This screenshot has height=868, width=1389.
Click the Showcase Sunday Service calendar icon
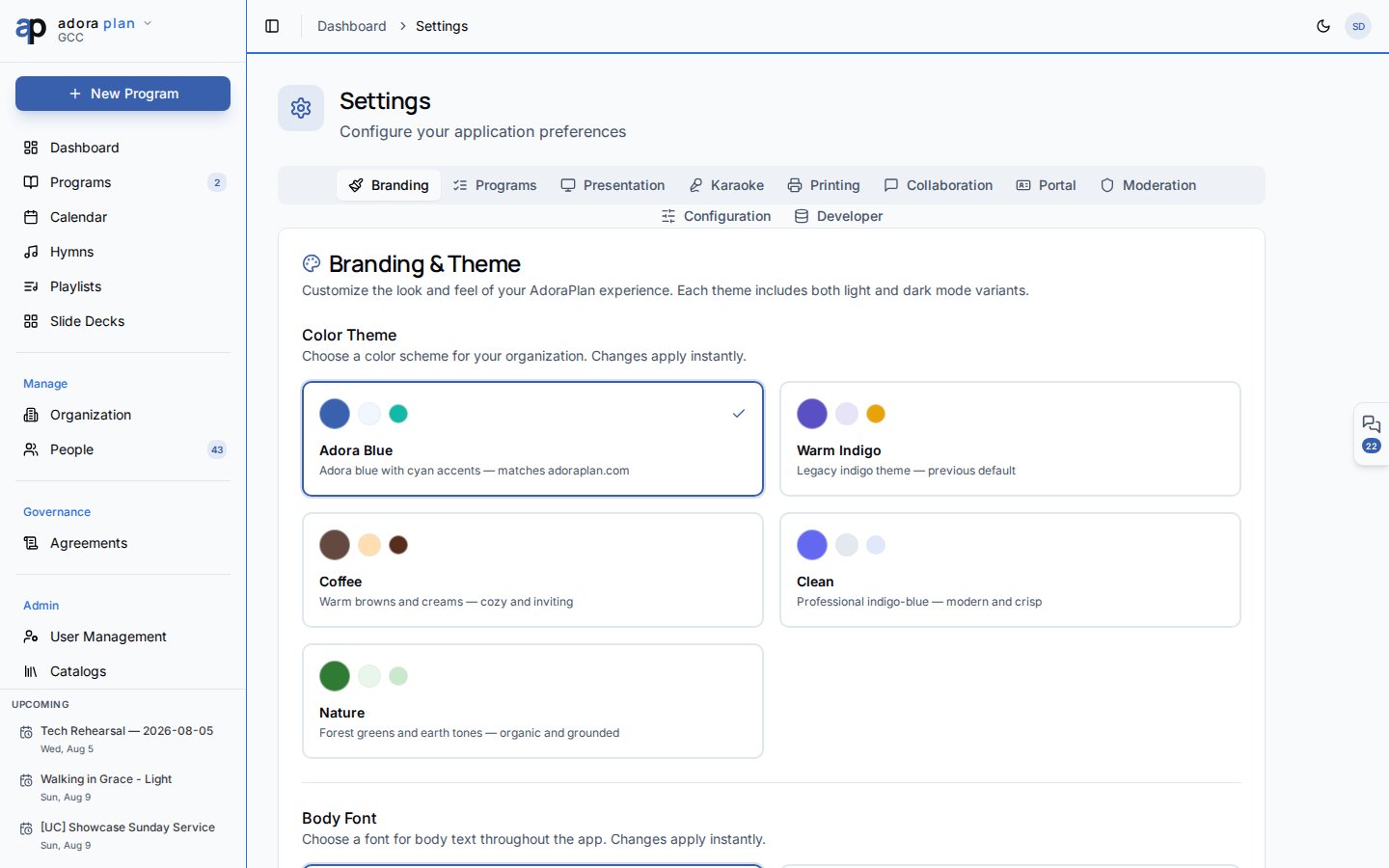pos(26,829)
